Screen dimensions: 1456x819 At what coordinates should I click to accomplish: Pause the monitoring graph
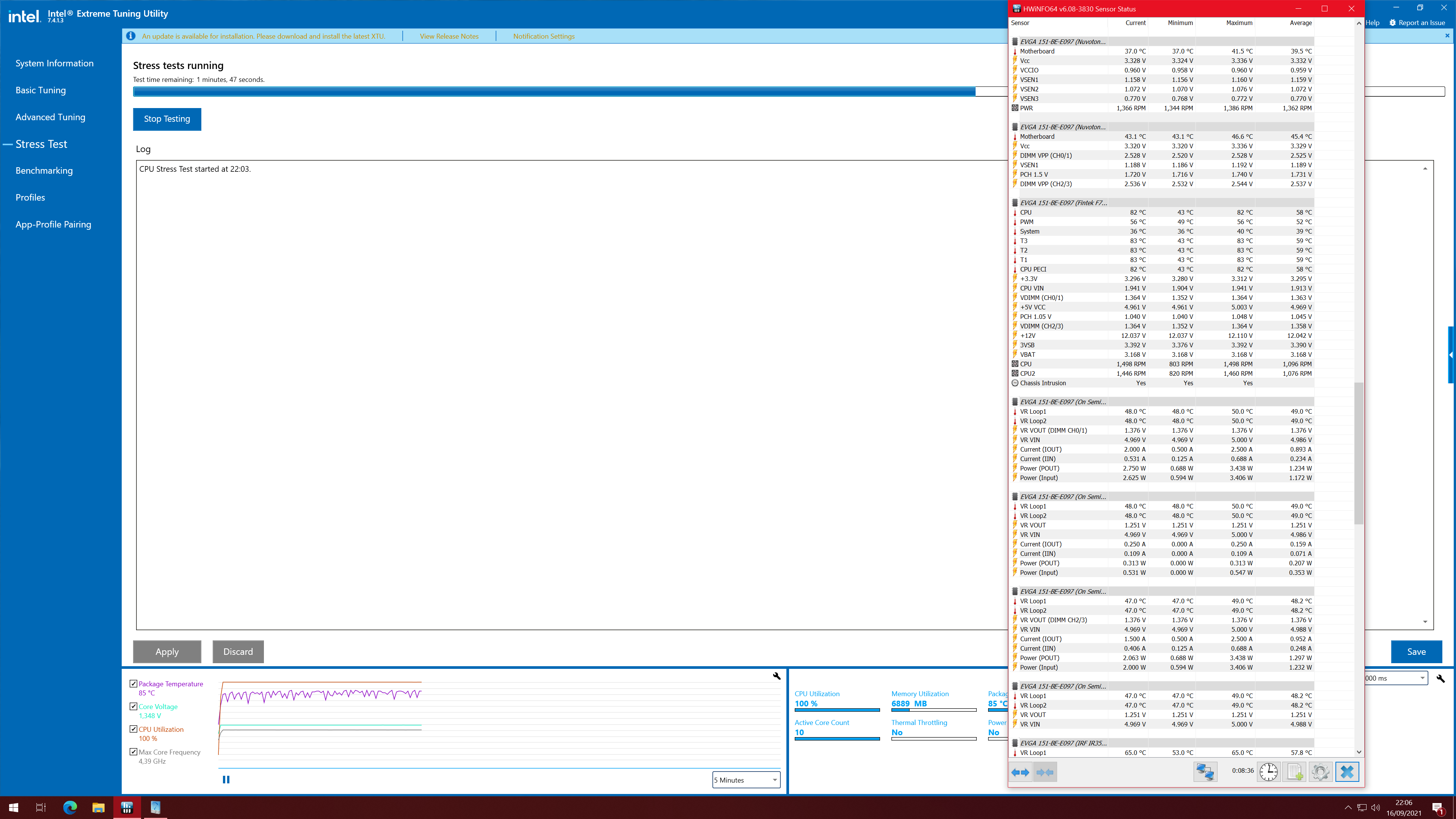226,780
